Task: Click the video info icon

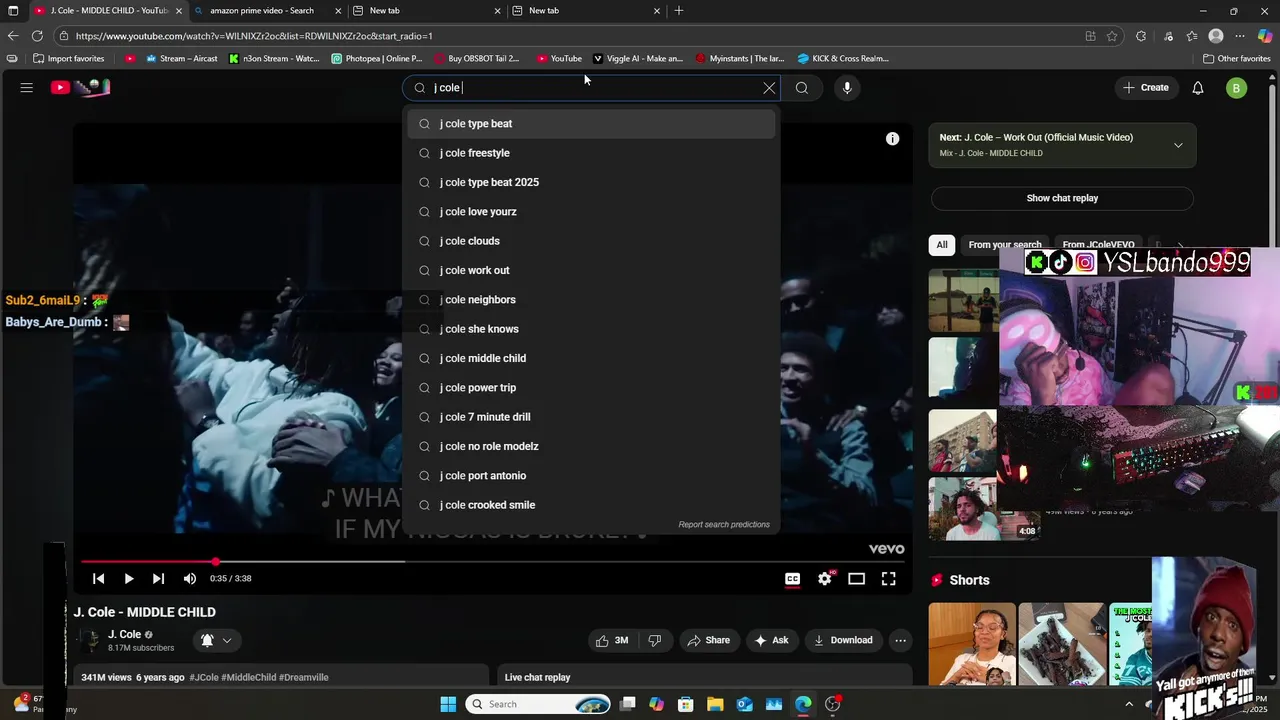Action: 892,139
